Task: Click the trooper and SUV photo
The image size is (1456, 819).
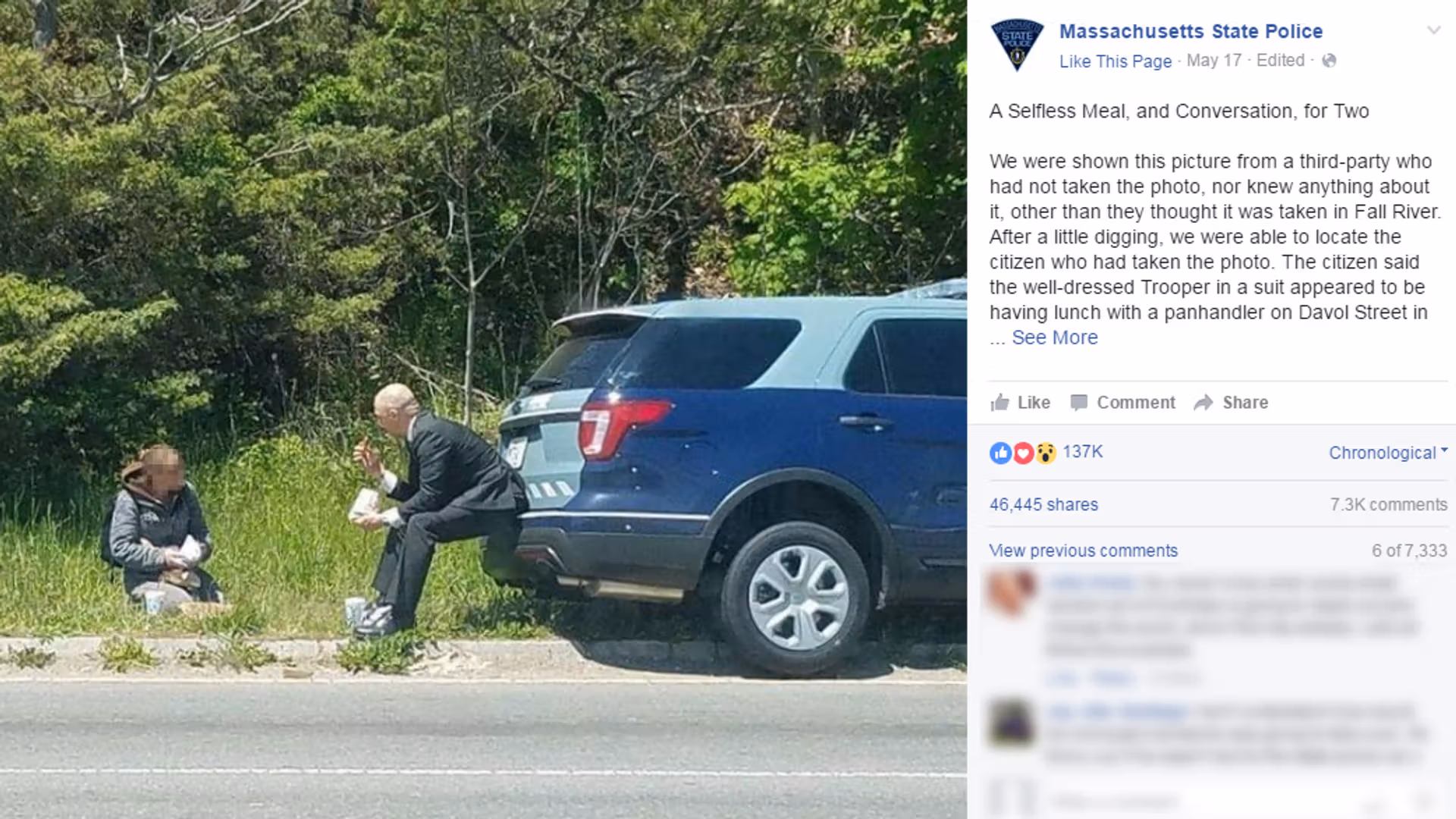Action: (x=483, y=409)
